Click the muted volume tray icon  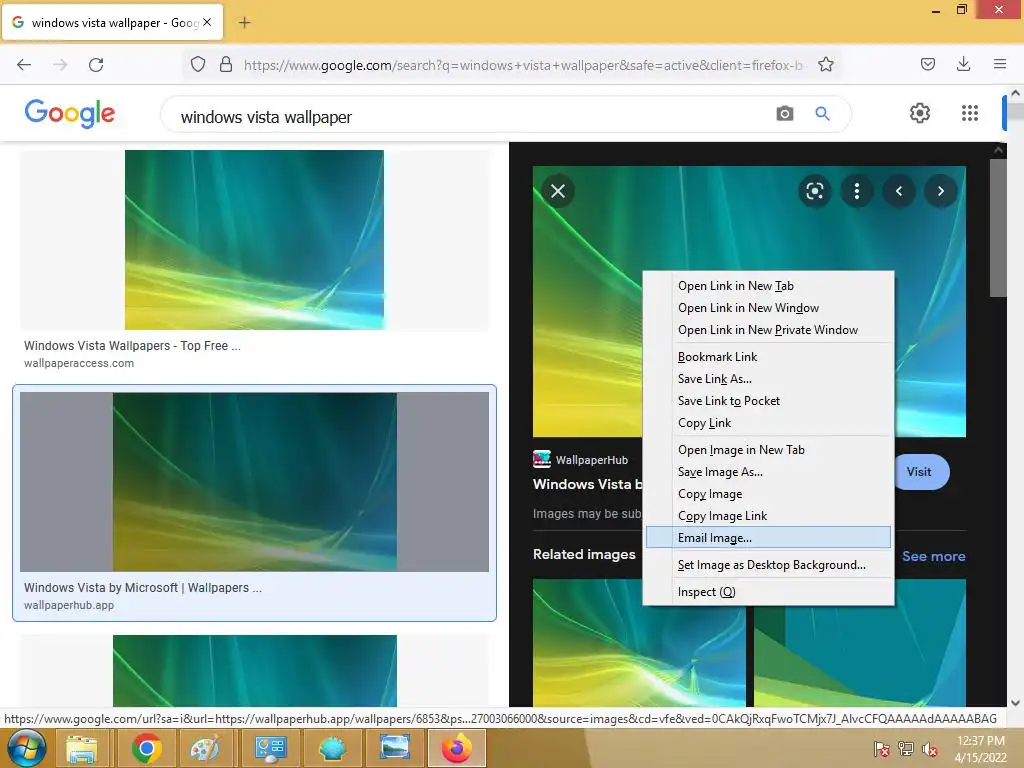click(929, 748)
